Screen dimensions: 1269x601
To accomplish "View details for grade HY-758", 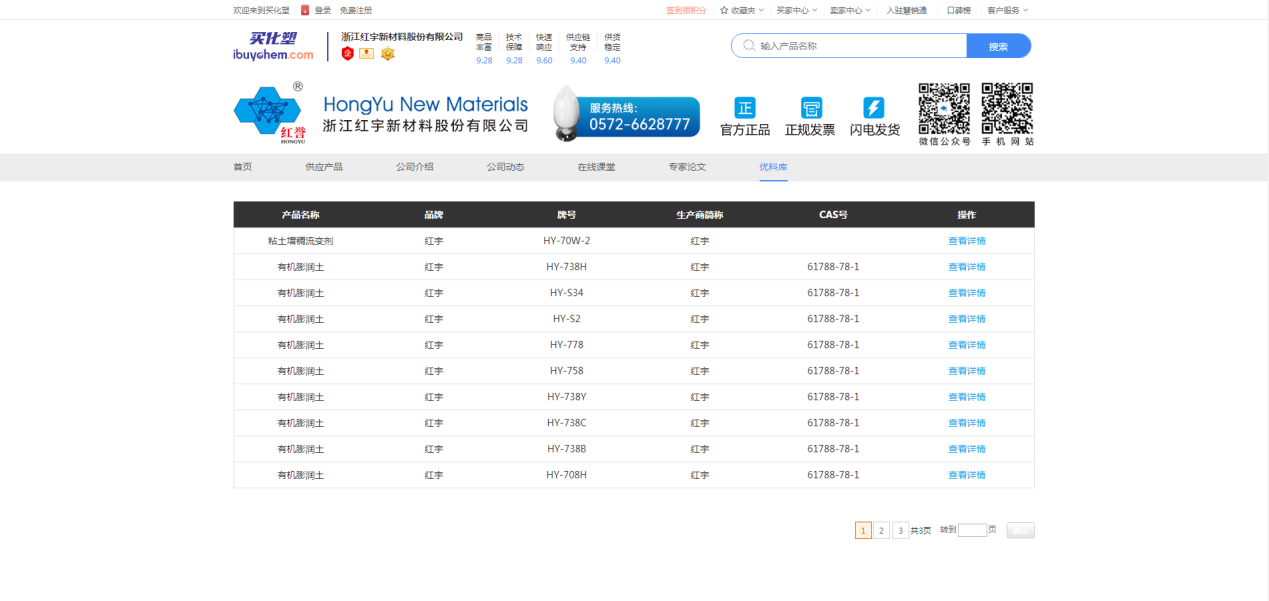I will [x=967, y=371].
